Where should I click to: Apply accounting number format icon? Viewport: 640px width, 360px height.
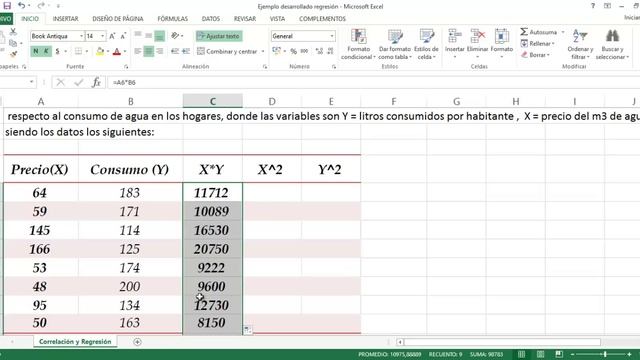click(x=276, y=51)
